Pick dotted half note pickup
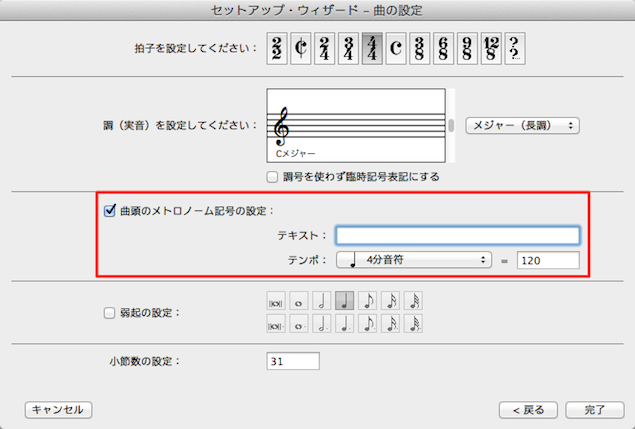The image size is (635, 429). (x=322, y=324)
